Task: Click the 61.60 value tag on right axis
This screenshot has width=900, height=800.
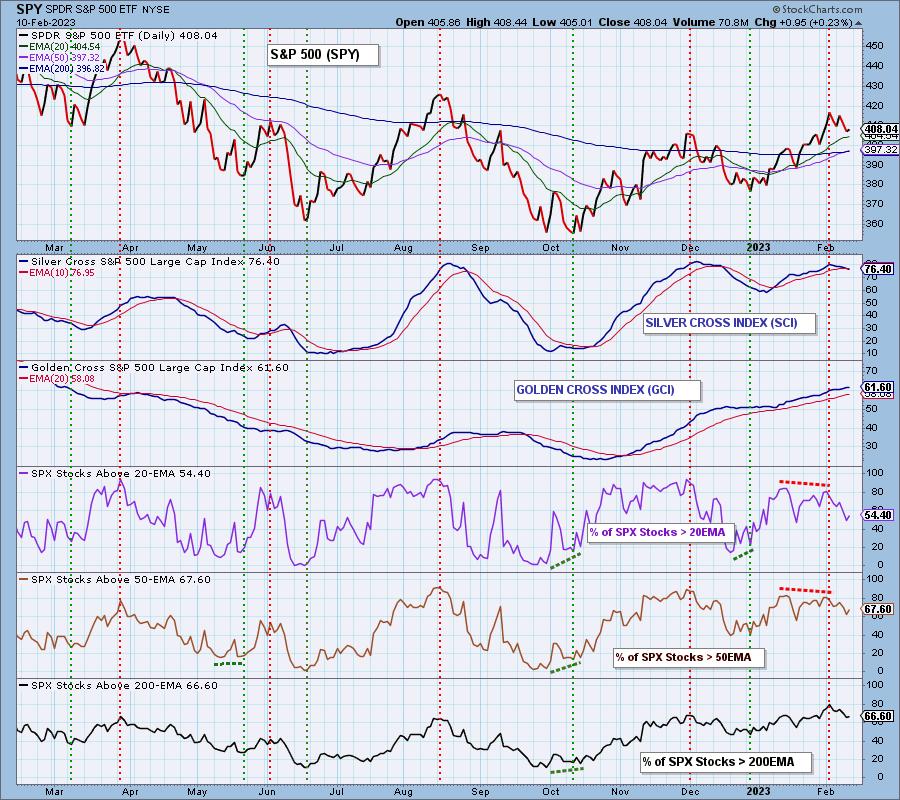Action: coord(878,387)
